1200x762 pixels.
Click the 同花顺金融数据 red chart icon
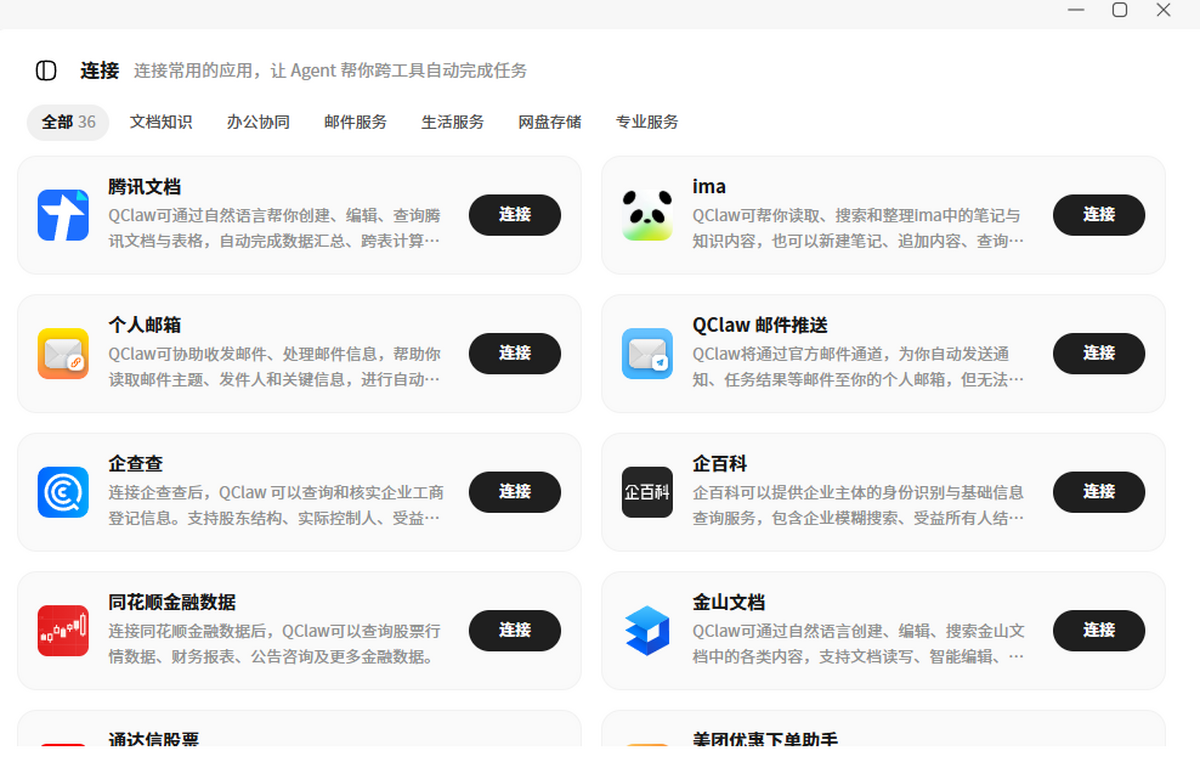[x=63, y=631]
